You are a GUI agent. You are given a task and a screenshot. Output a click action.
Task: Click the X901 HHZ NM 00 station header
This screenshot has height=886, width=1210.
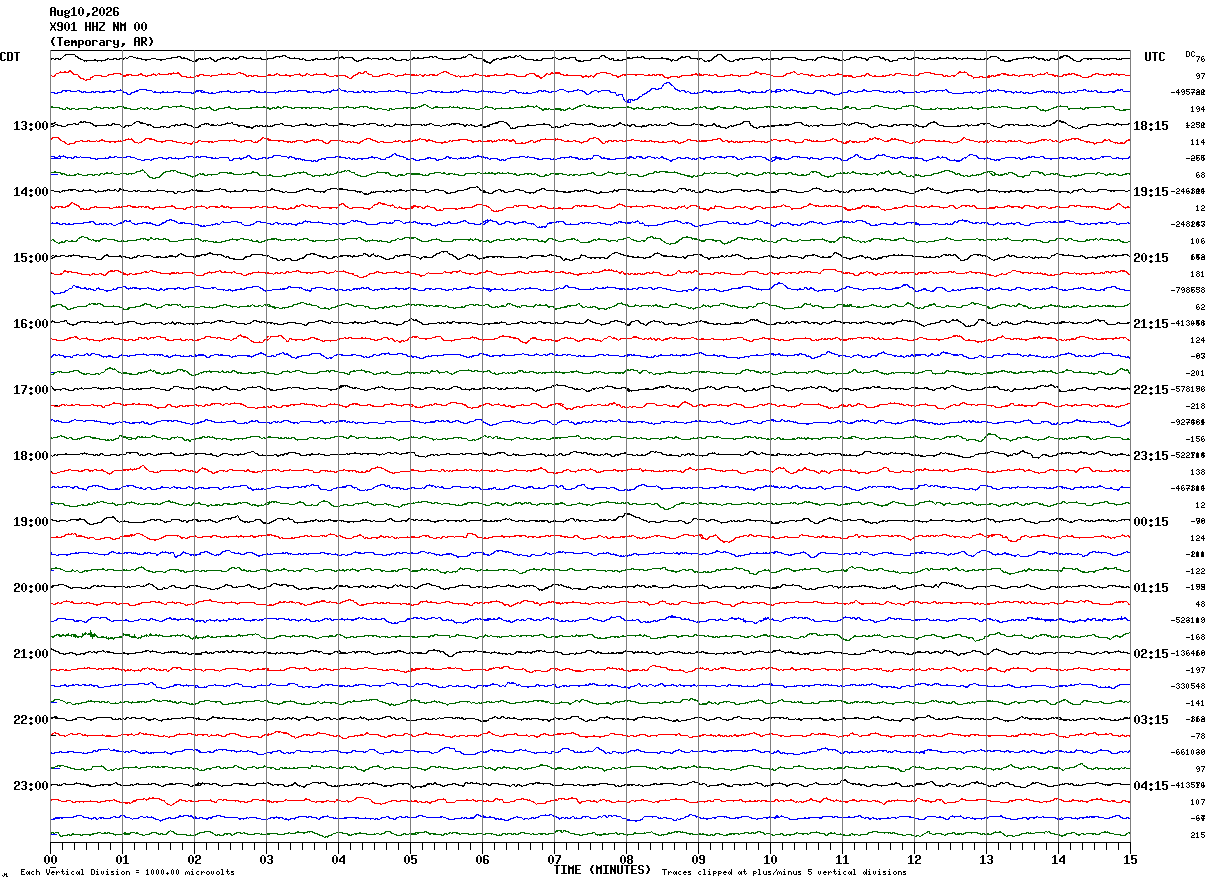tap(98, 27)
